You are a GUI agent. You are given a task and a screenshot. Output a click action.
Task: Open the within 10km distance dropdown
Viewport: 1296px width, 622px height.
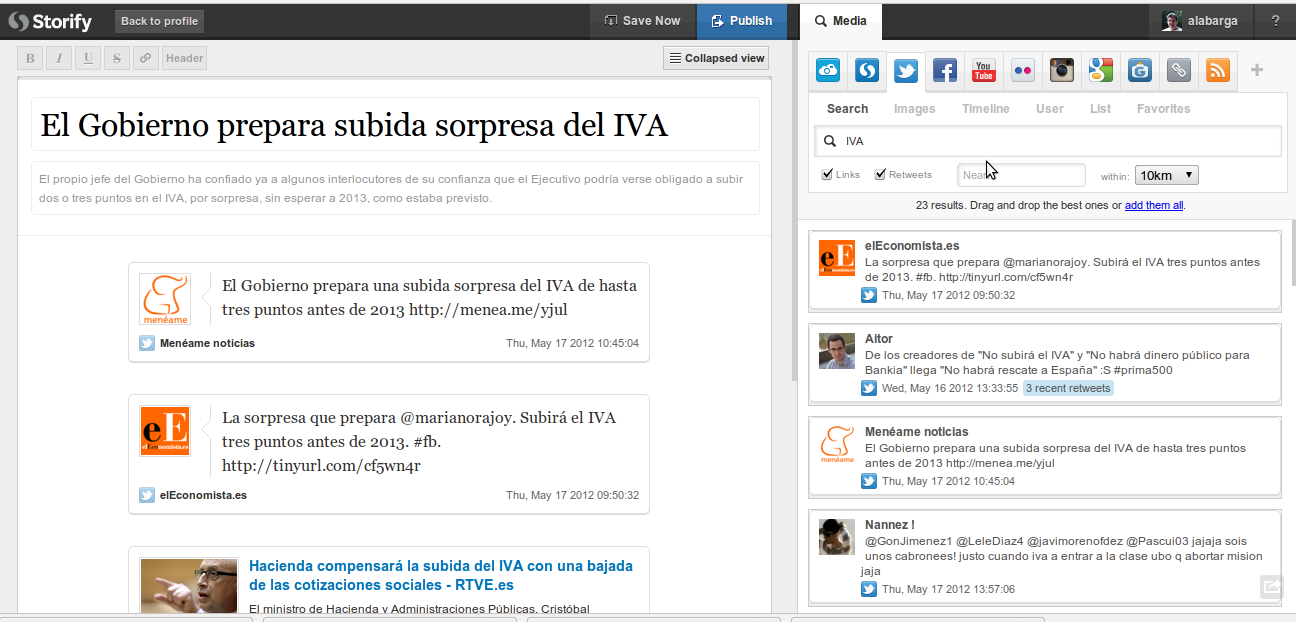point(1166,175)
